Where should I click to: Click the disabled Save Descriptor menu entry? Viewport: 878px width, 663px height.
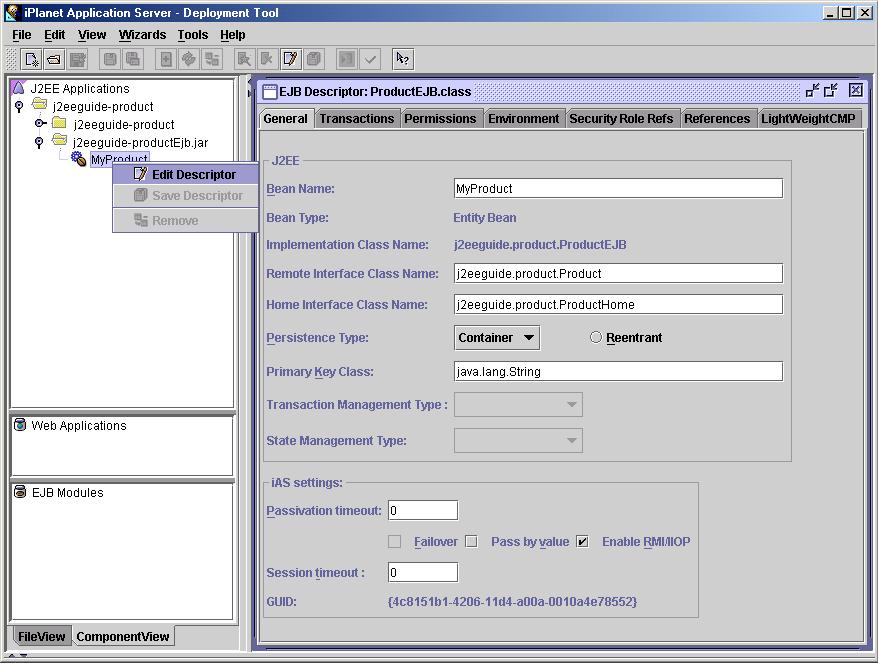(x=185, y=195)
